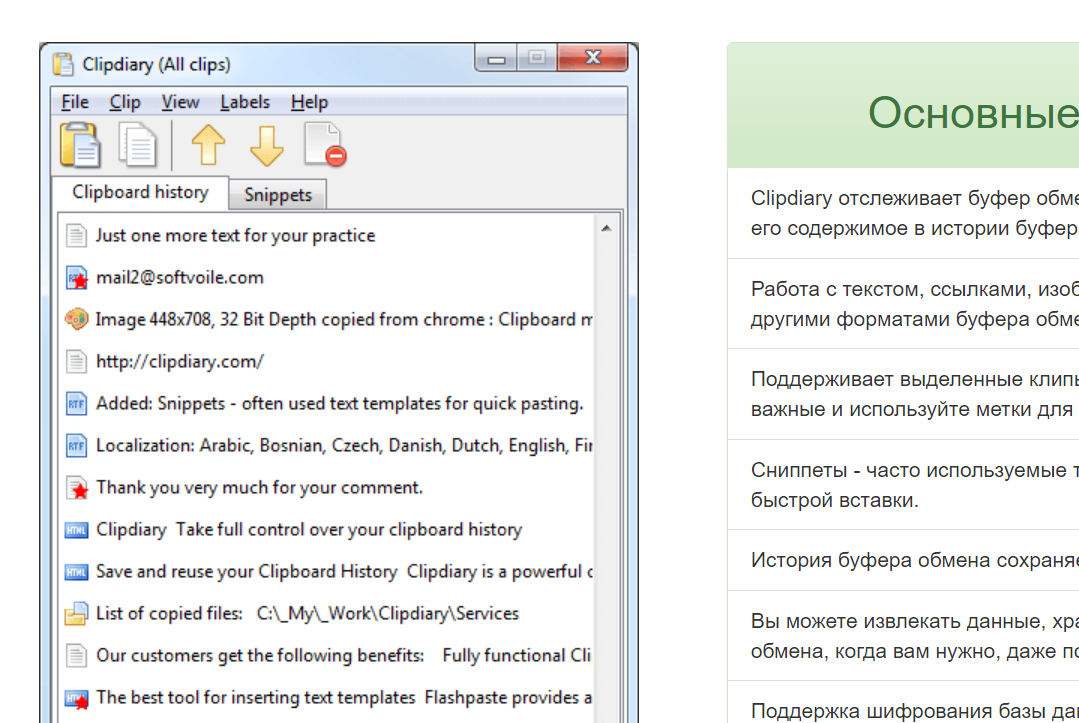Image resolution: width=1079 pixels, height=723 pixels.
Task: Select the mail2@softvoile.com clip
Action: click(x=180, y=277)
